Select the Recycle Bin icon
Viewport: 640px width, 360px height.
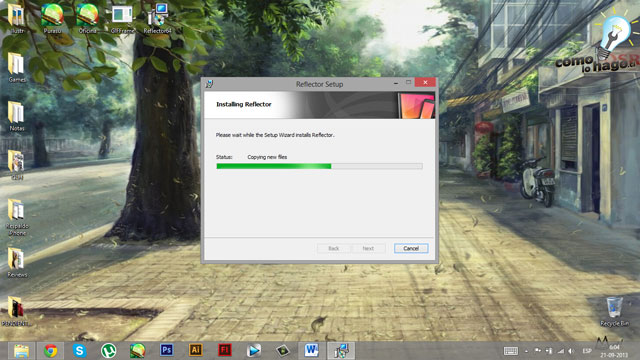click(x=614, y=312)
